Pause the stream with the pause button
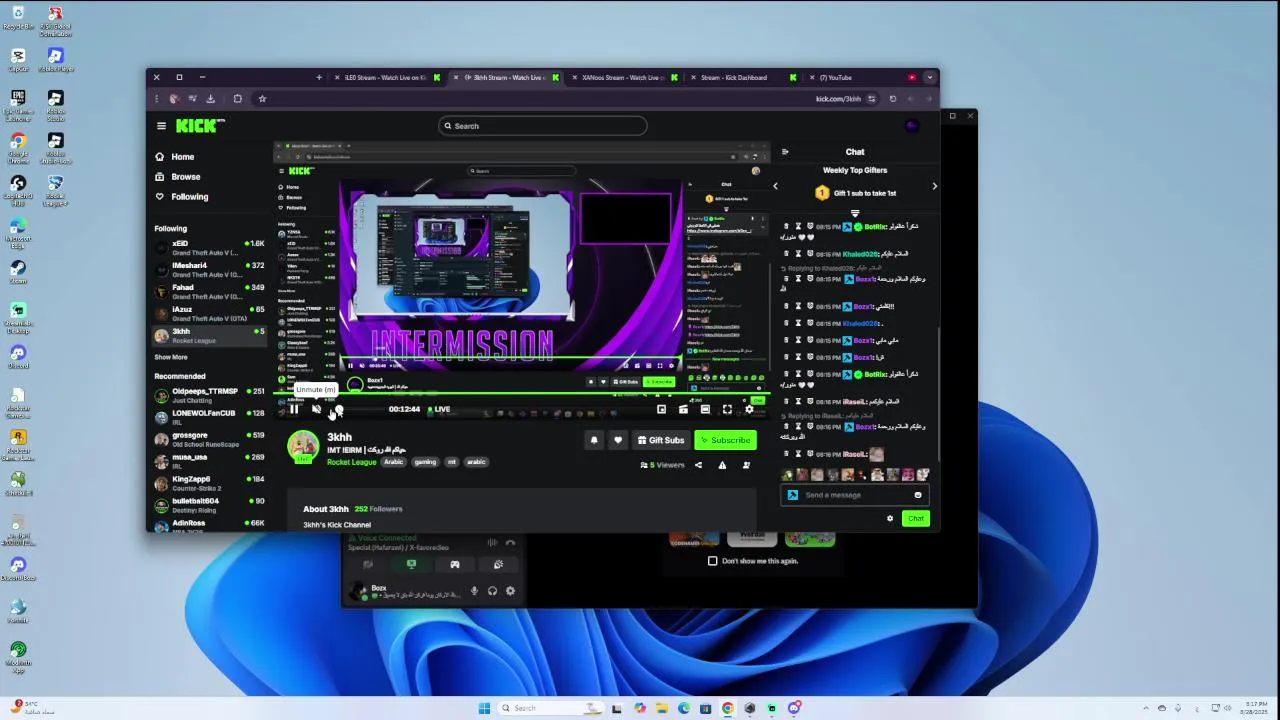The height and width of the screenshot is (720, 1280). 294,409
